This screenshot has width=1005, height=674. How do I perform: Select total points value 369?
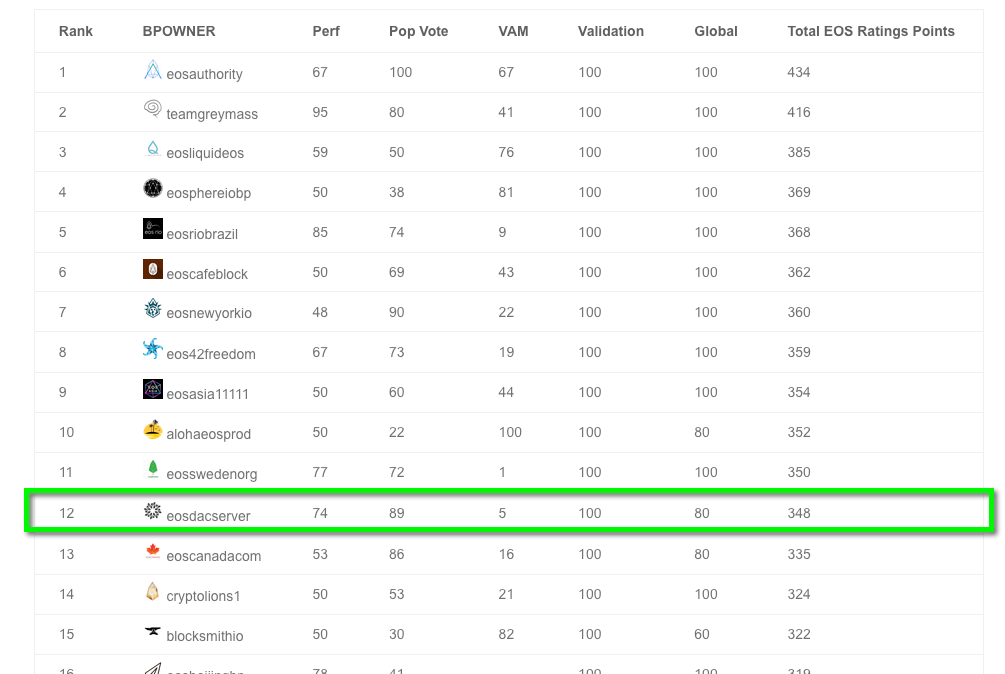799,192
